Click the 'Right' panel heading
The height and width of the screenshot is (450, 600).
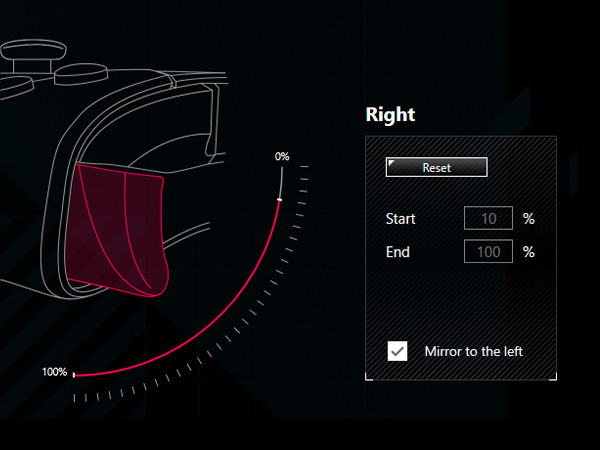(x=390, y=114)
